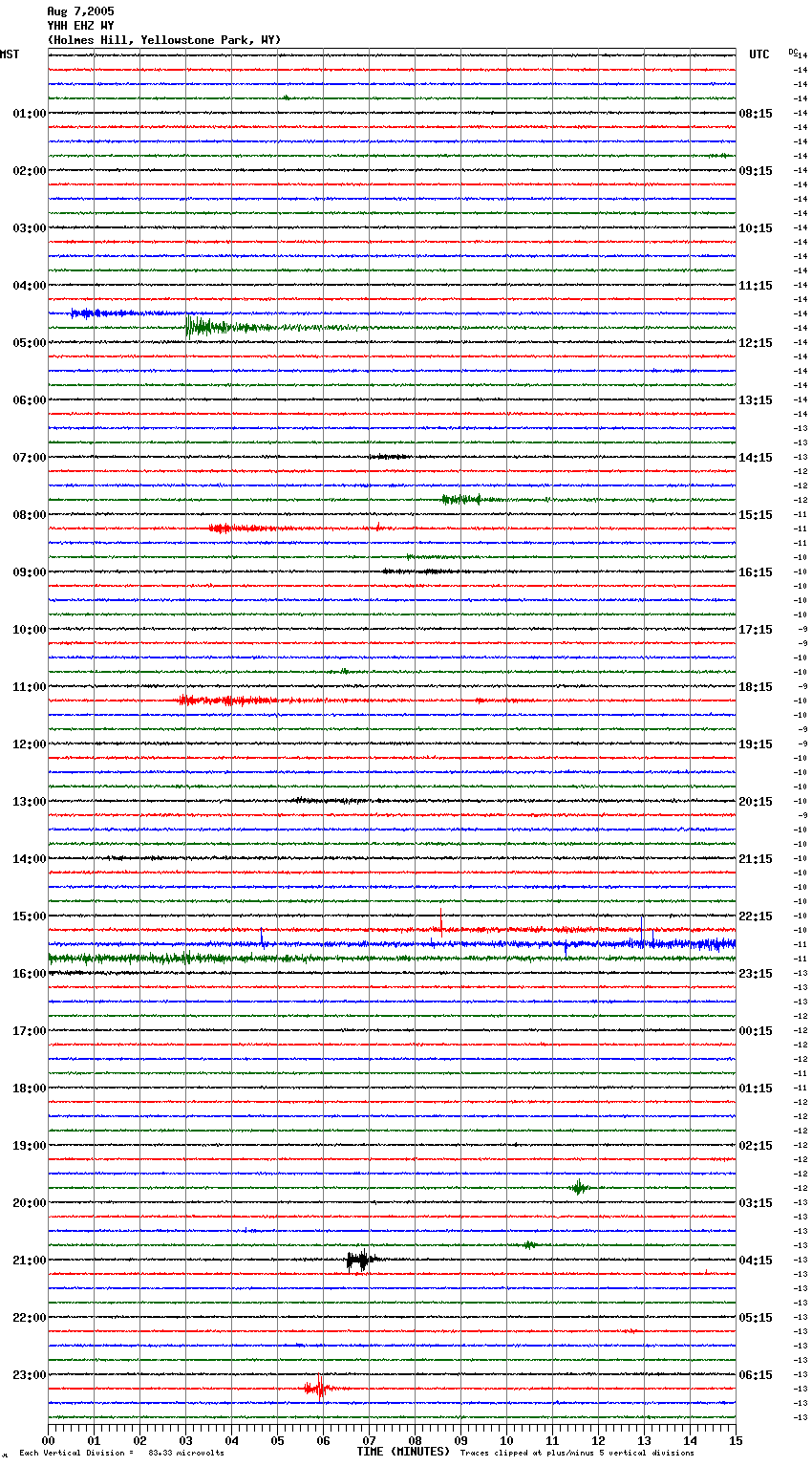Click the 20:15 UTC time label
This screenshot has height=1466, width=812.
(x=756, y=802)
